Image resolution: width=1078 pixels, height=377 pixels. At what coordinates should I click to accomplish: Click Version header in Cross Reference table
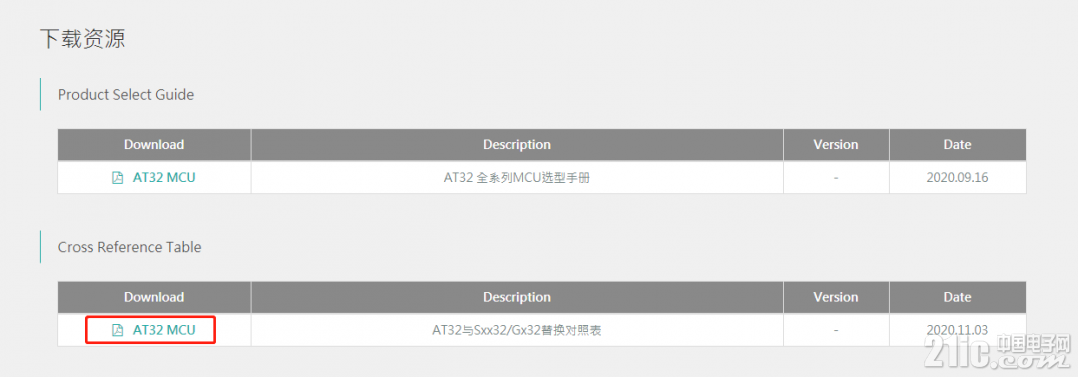[x=836, y=297]
